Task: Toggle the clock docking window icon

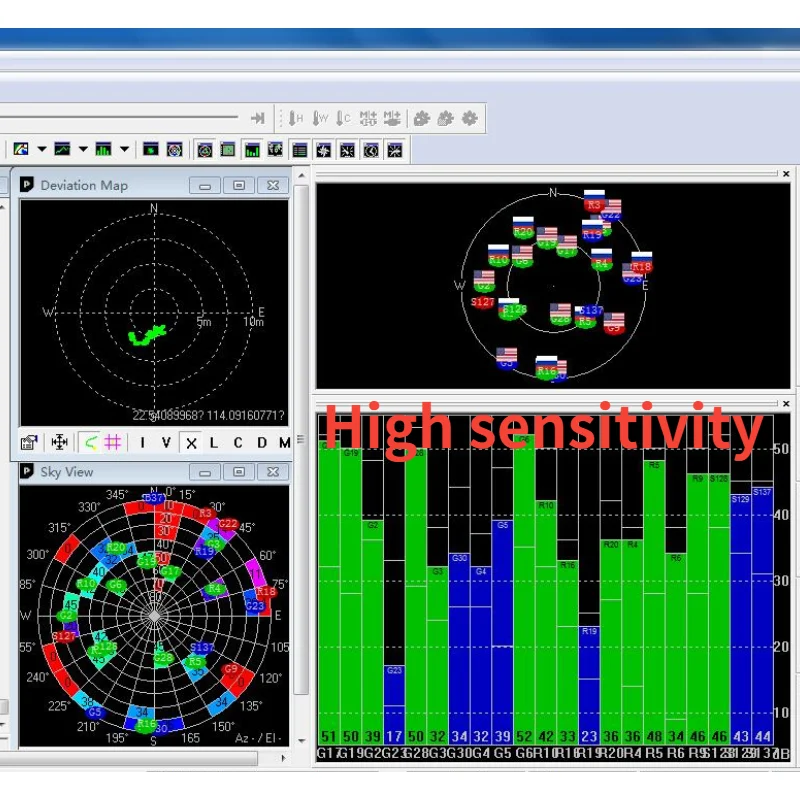Action: [x=371, y=150]
